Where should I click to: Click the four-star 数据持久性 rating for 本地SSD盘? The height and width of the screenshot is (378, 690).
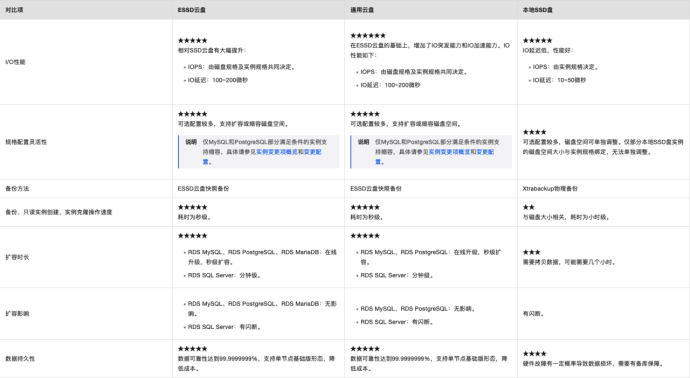pos(534,354)
